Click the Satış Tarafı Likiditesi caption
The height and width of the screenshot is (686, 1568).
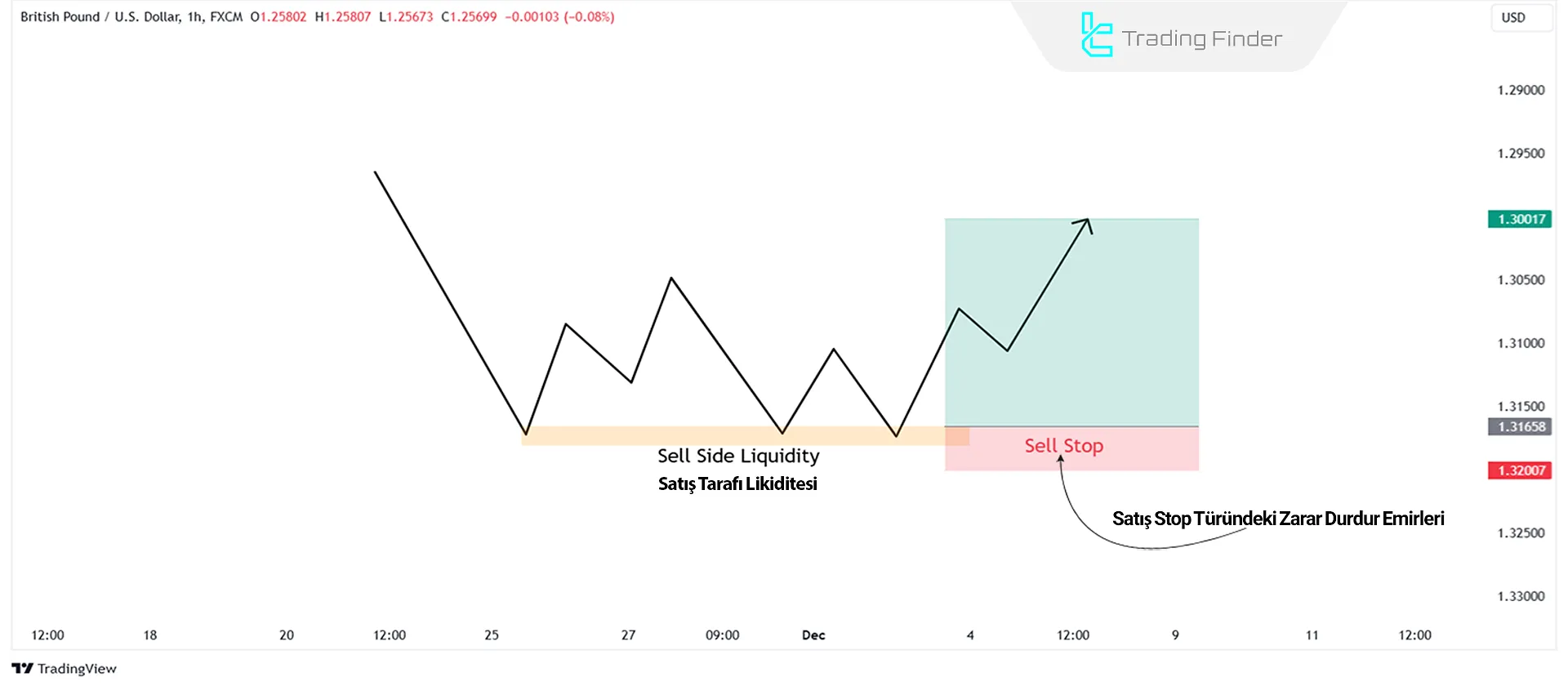pos(737,483)
